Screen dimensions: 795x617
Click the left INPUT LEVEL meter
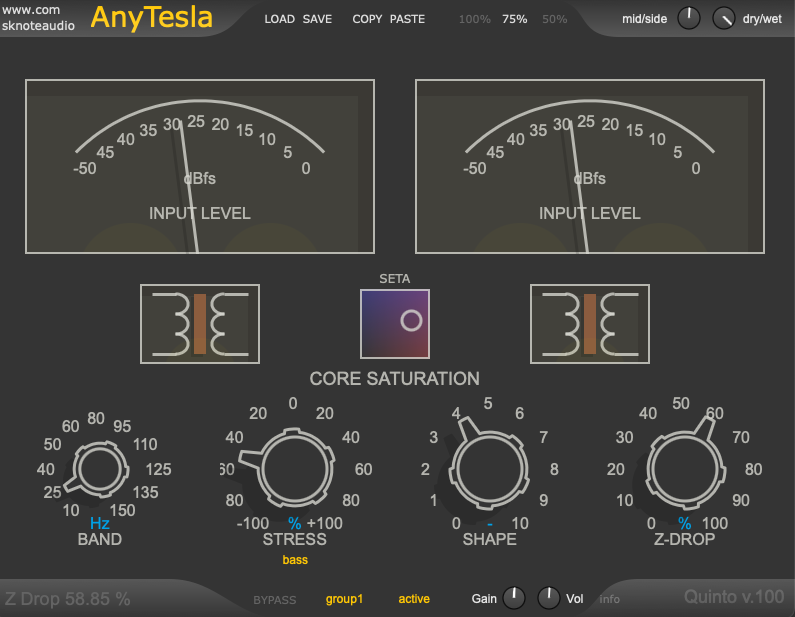pyautogui.click(x=200, y=166)
